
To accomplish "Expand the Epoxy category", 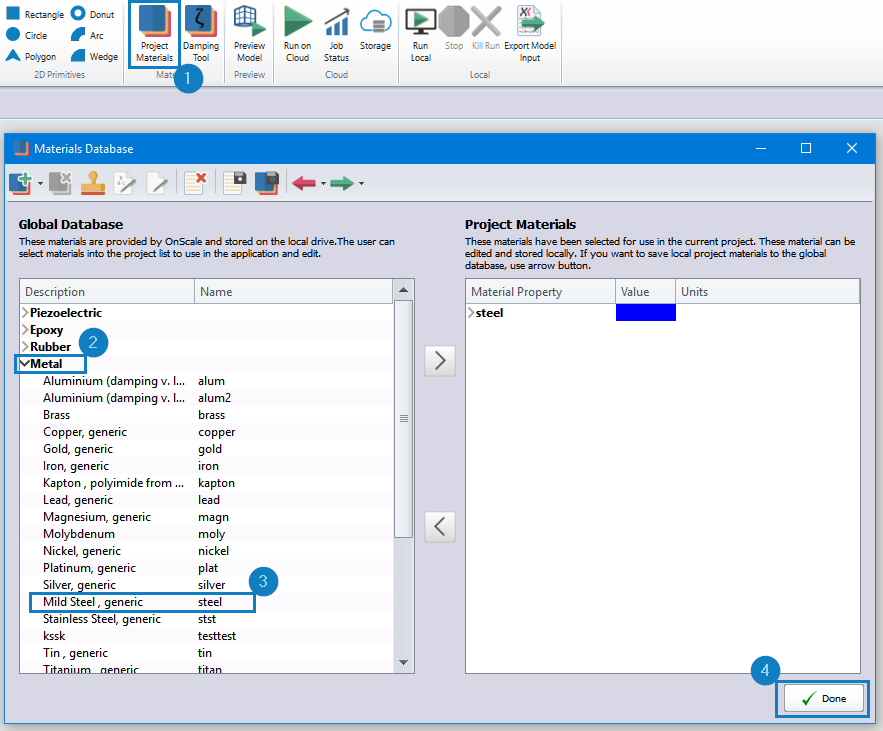I will coord(25,329).
